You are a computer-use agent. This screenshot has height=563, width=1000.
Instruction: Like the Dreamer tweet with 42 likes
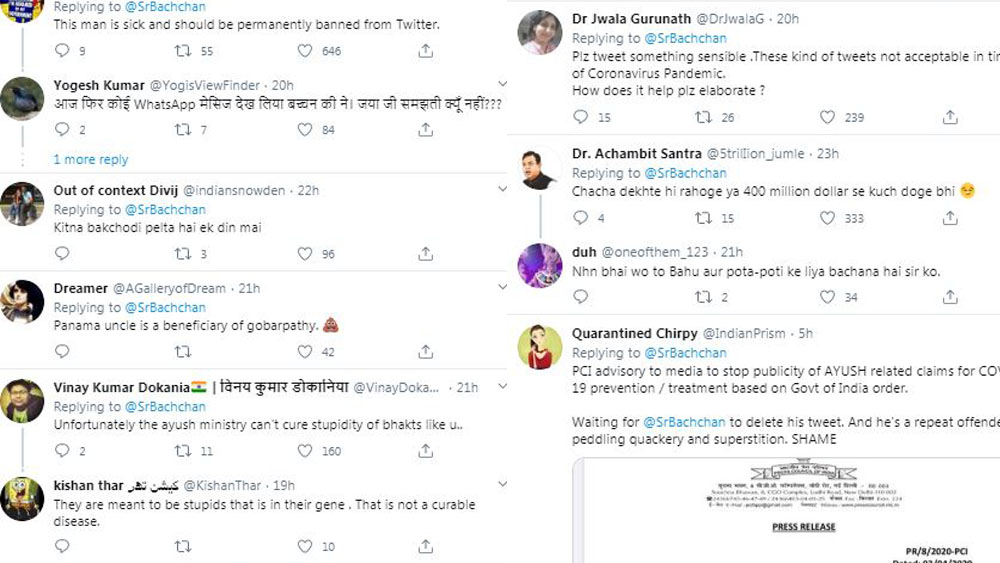click(x=305, y=352)
